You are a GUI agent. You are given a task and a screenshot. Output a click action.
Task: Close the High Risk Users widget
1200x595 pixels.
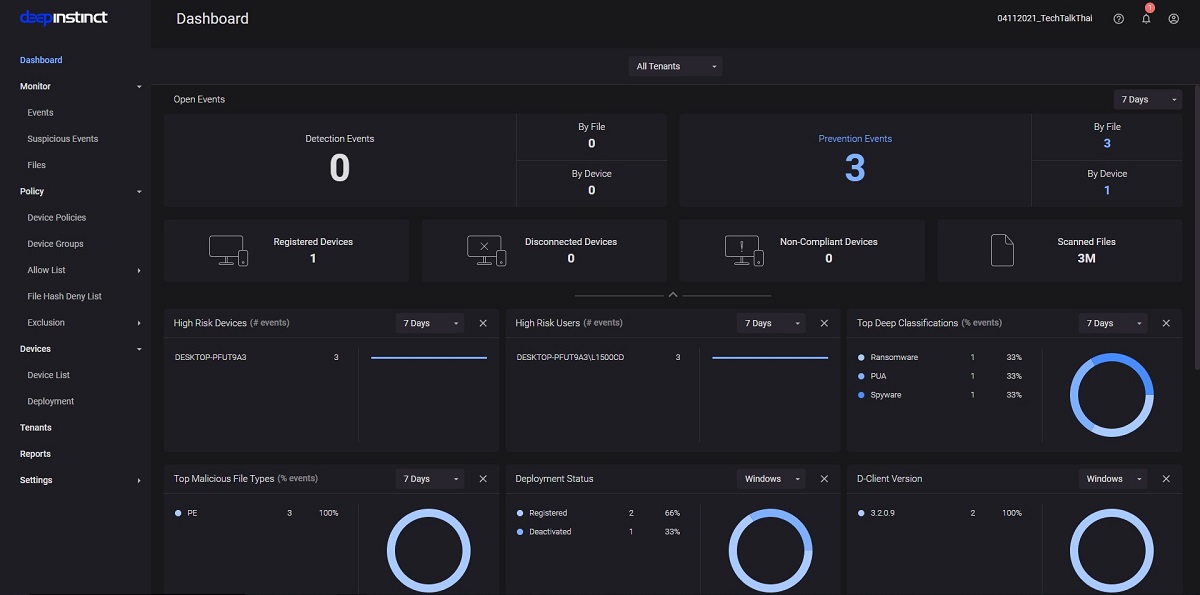click(824, 323)
